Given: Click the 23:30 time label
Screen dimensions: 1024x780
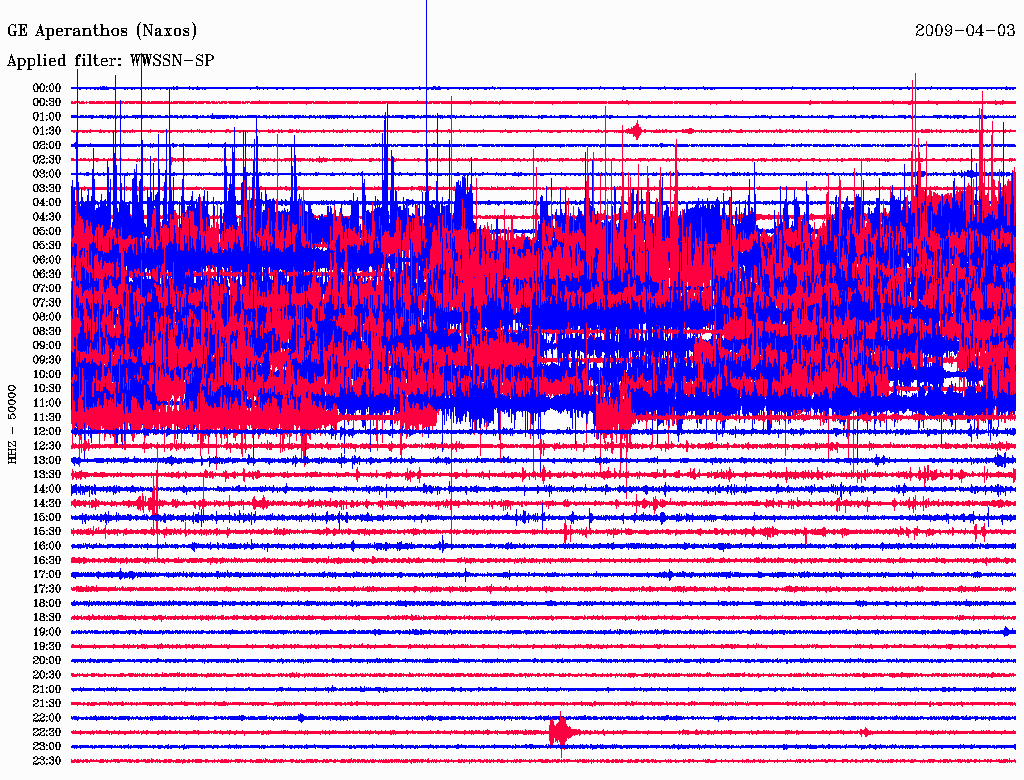Looking at the screenshot, I should (x=47, y=761).
